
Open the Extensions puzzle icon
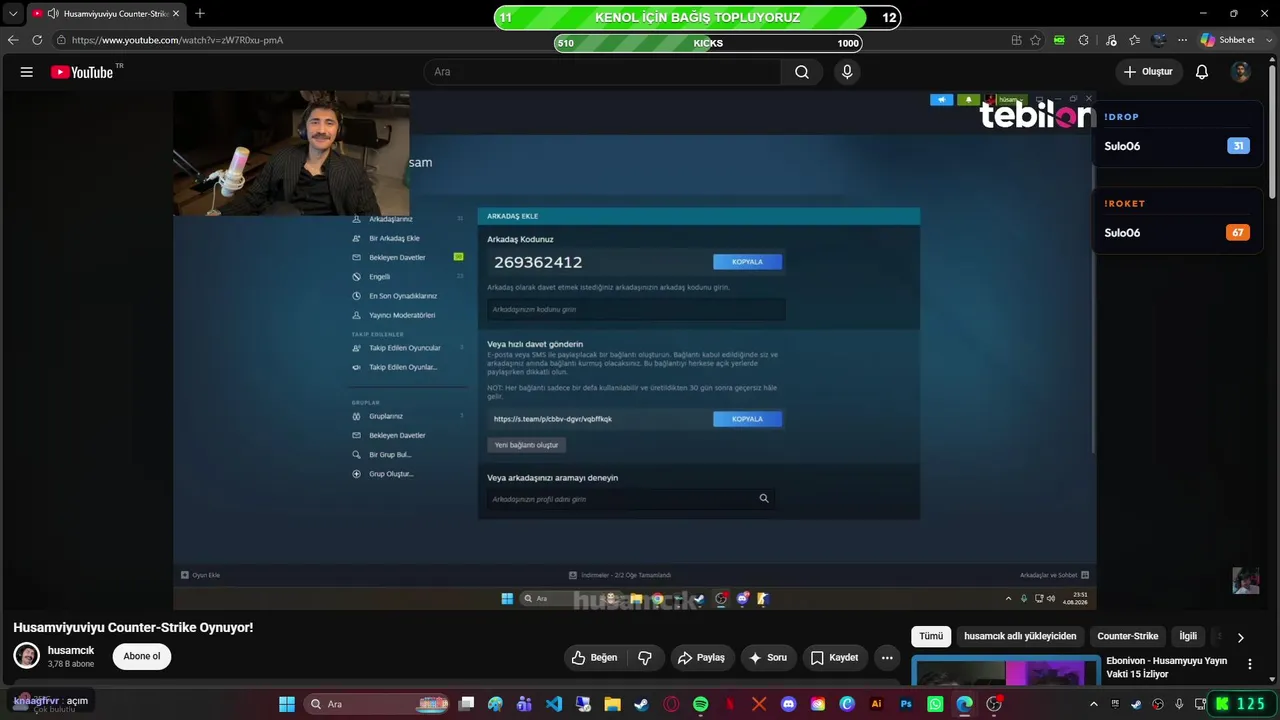(1084, 40)
